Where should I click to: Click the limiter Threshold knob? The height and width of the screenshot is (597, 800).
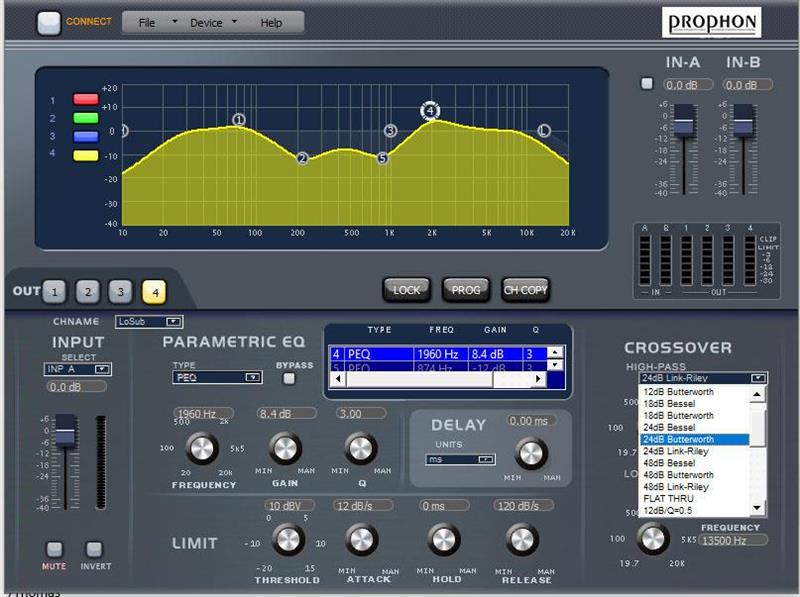(x=287, y=540)
